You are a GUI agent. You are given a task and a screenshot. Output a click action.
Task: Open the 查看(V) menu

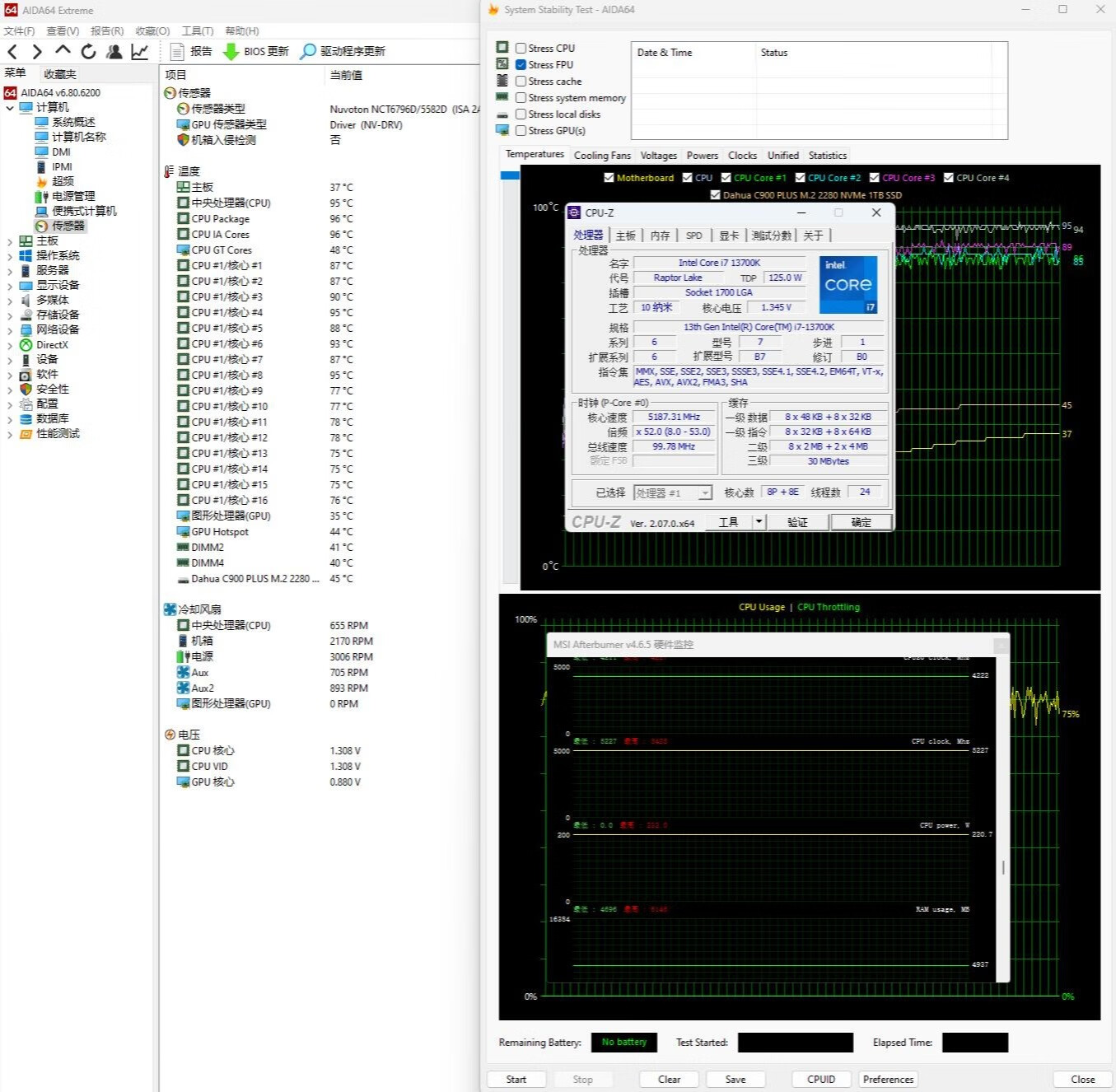(63, 30)
